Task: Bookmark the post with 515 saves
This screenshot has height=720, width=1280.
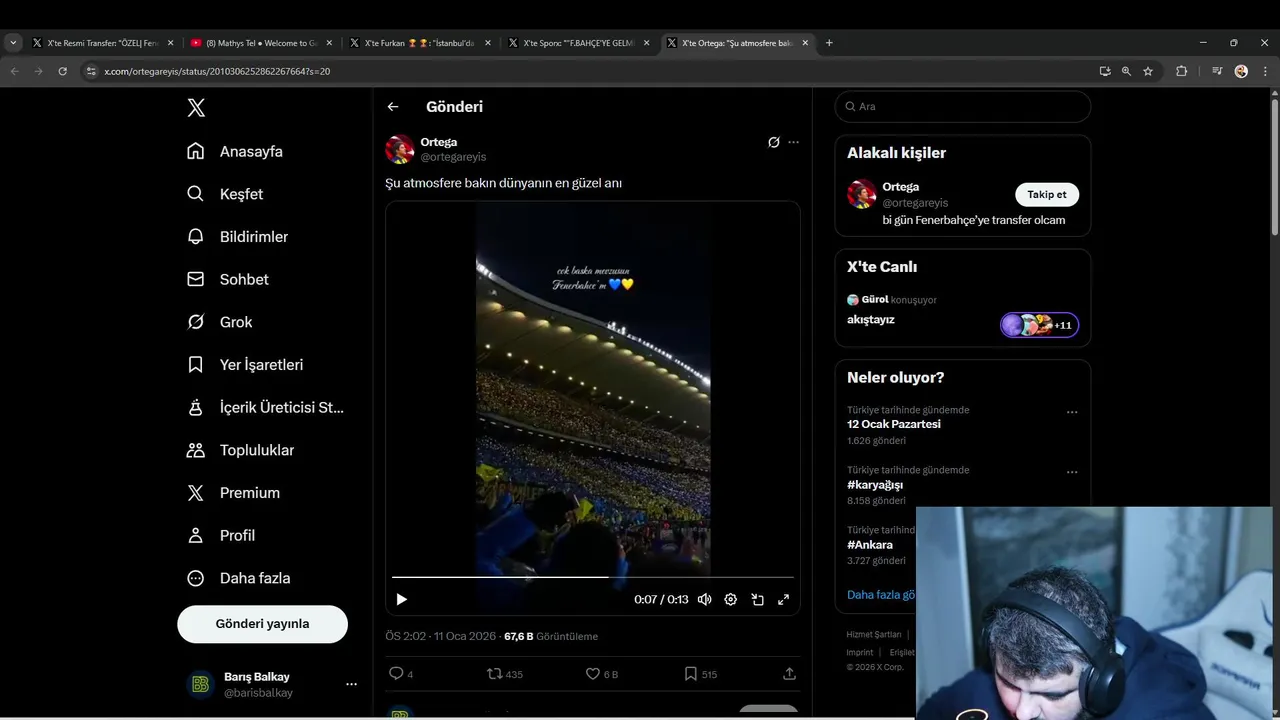Action: [x=700, y=674]
